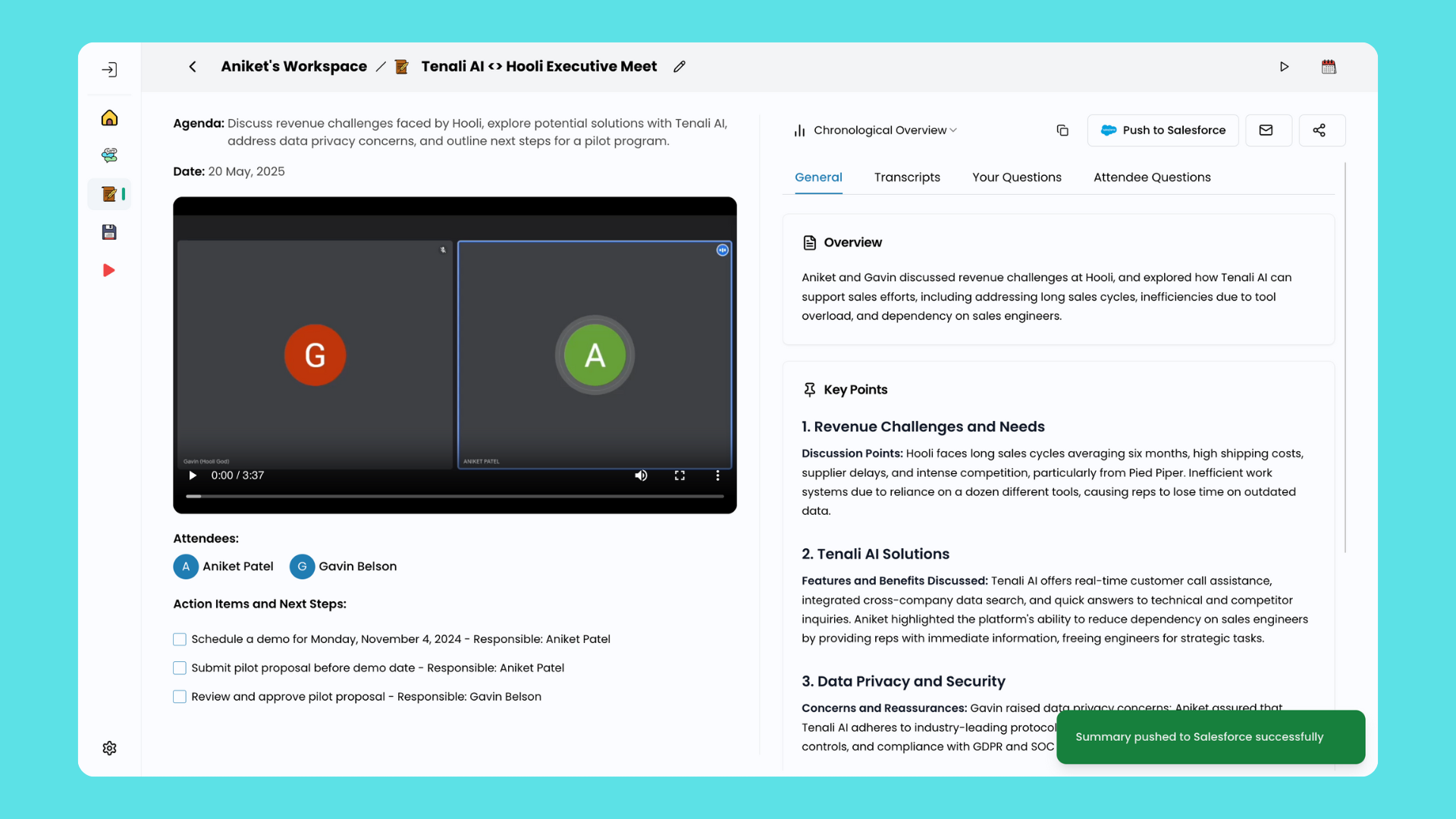Open the Attendee Questions tab
Viewport: 1456px width, 819px height.
1152,177
